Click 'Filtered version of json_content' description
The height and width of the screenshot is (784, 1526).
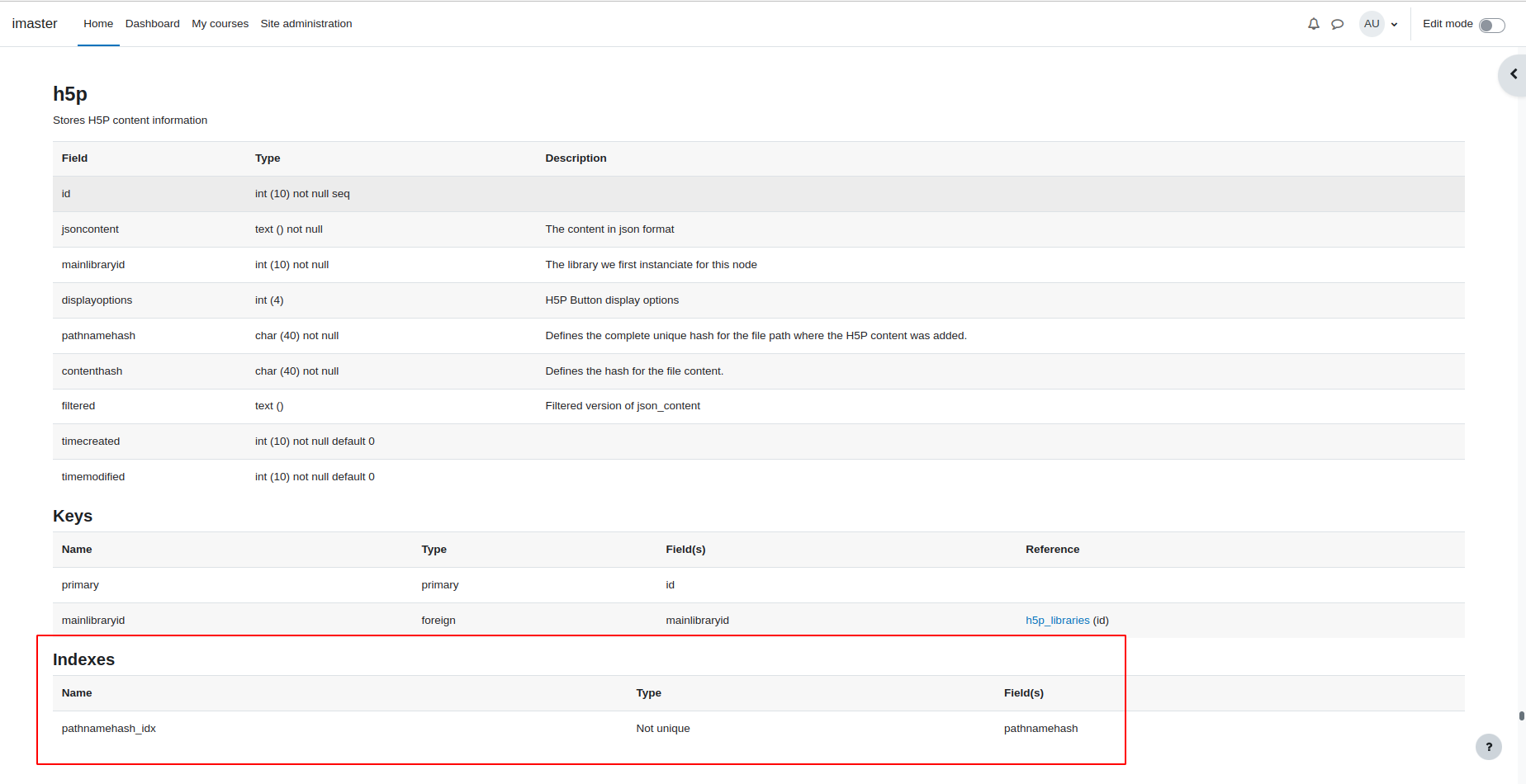[x=623, y=406]
